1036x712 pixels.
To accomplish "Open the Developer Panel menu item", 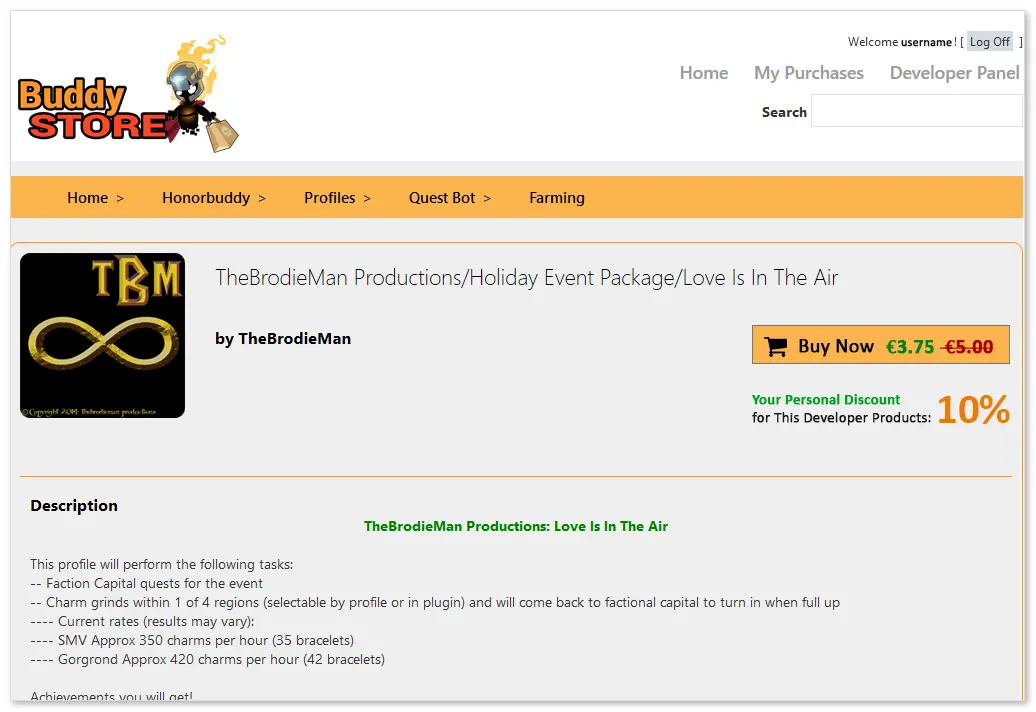I will pyautogui.click(x=954, y=73).
